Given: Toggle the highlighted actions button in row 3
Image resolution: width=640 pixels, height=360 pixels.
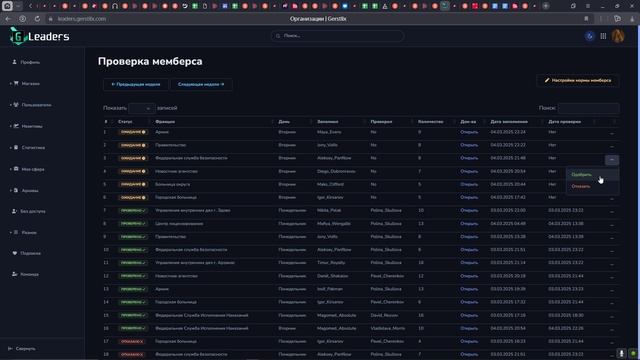Looking at the screenshot, I should [x=611, y=160].
